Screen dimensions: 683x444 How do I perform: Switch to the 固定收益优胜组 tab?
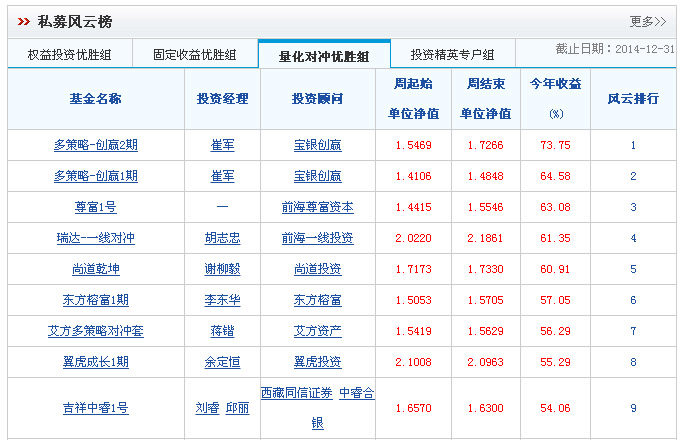[x=195, y=54]
